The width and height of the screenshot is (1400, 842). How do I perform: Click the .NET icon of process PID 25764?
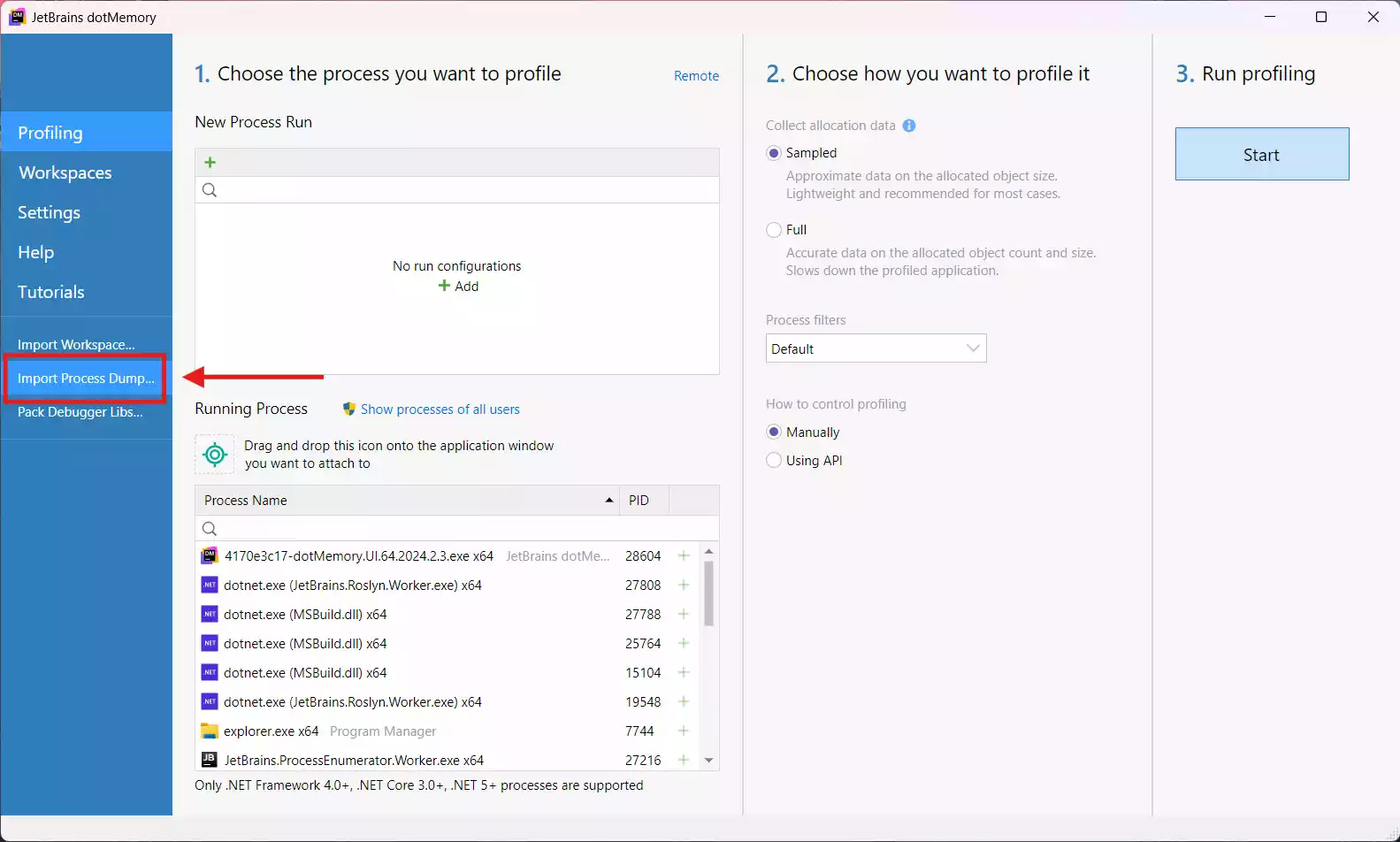(x=210, y=644)
